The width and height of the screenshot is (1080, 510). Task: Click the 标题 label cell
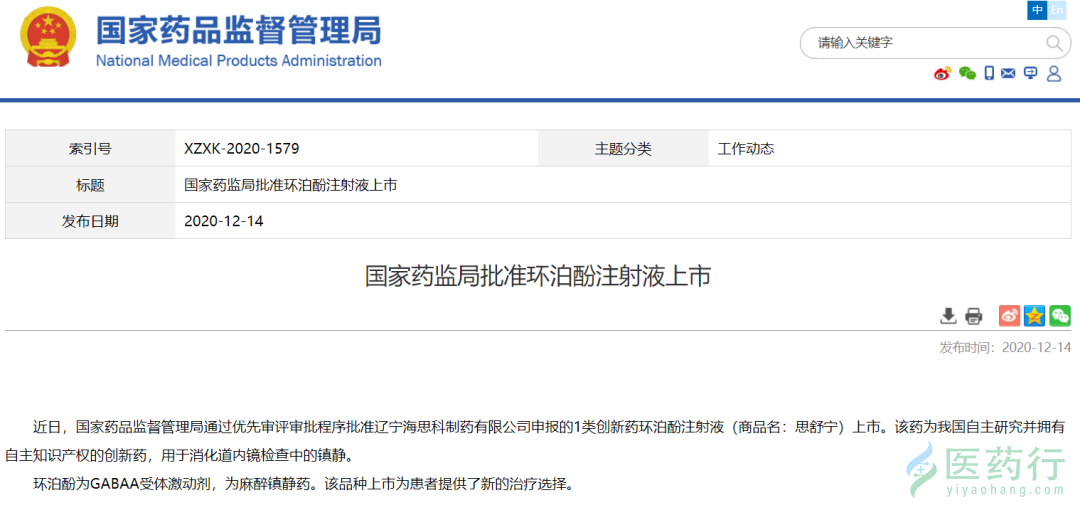90,185
